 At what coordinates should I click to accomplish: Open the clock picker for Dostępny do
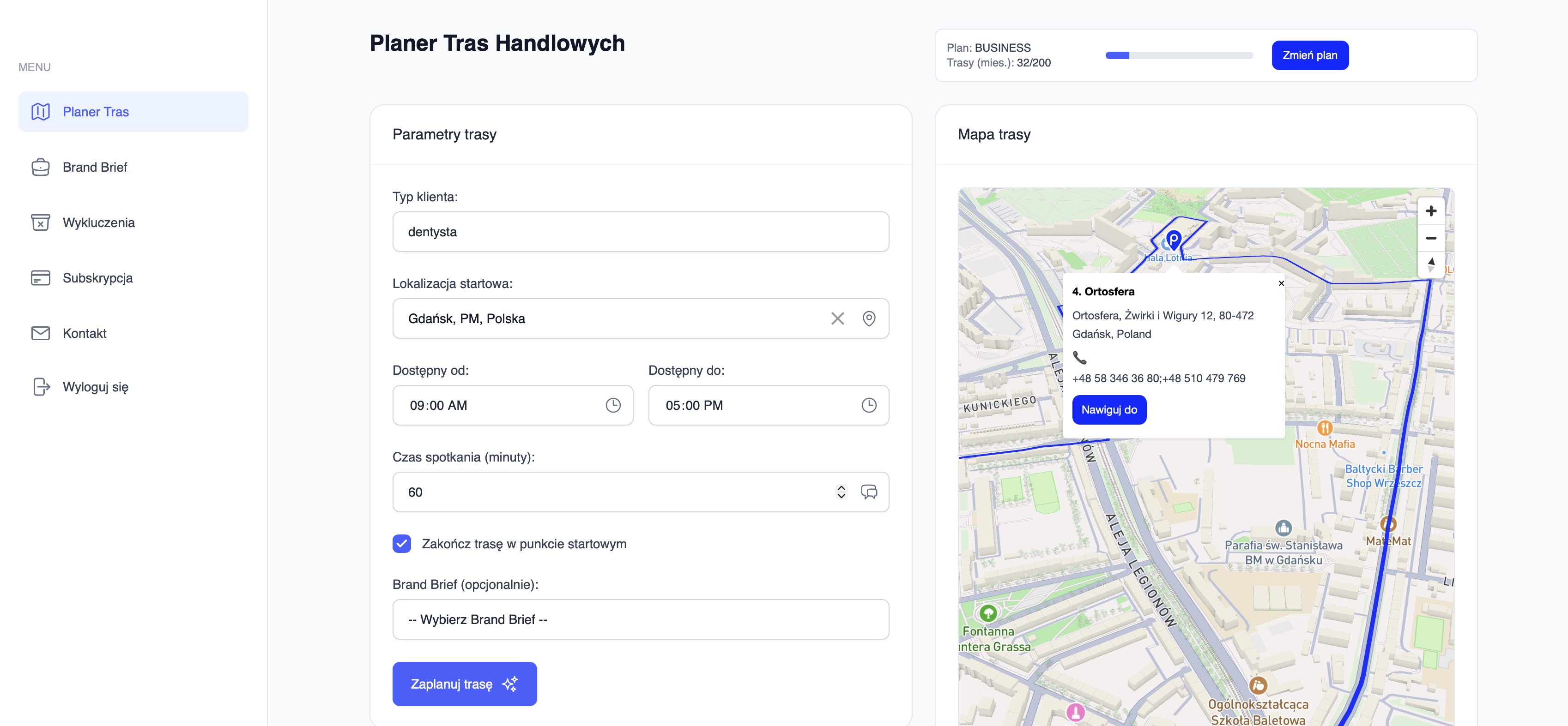(869, 406)
